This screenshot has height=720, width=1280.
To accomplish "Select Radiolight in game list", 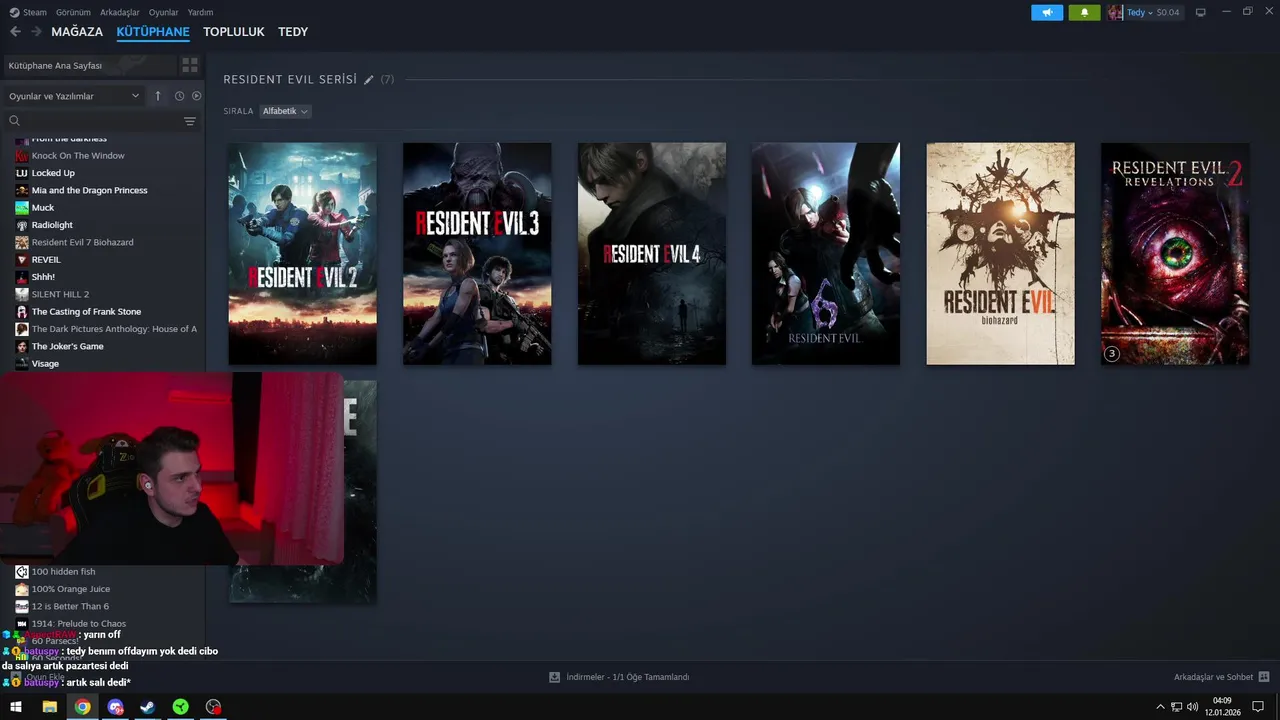I will click(52, 225).
